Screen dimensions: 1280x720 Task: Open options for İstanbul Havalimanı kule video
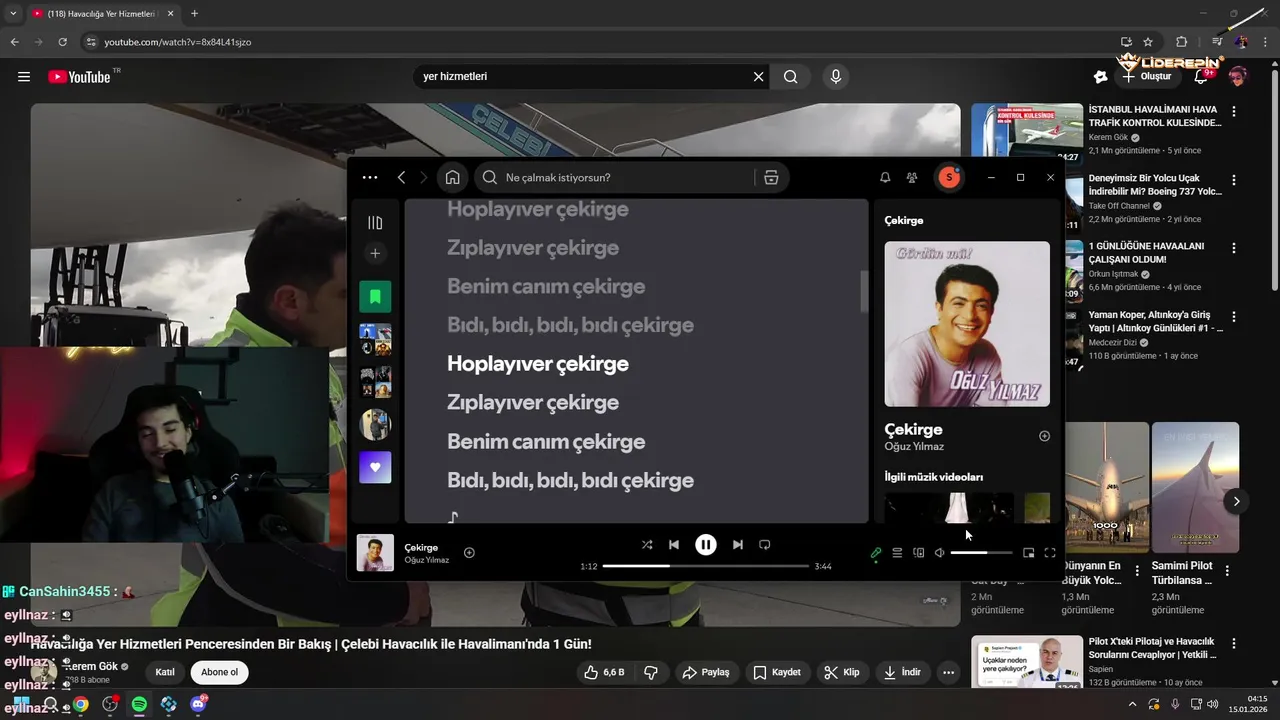coord(1234,112)
